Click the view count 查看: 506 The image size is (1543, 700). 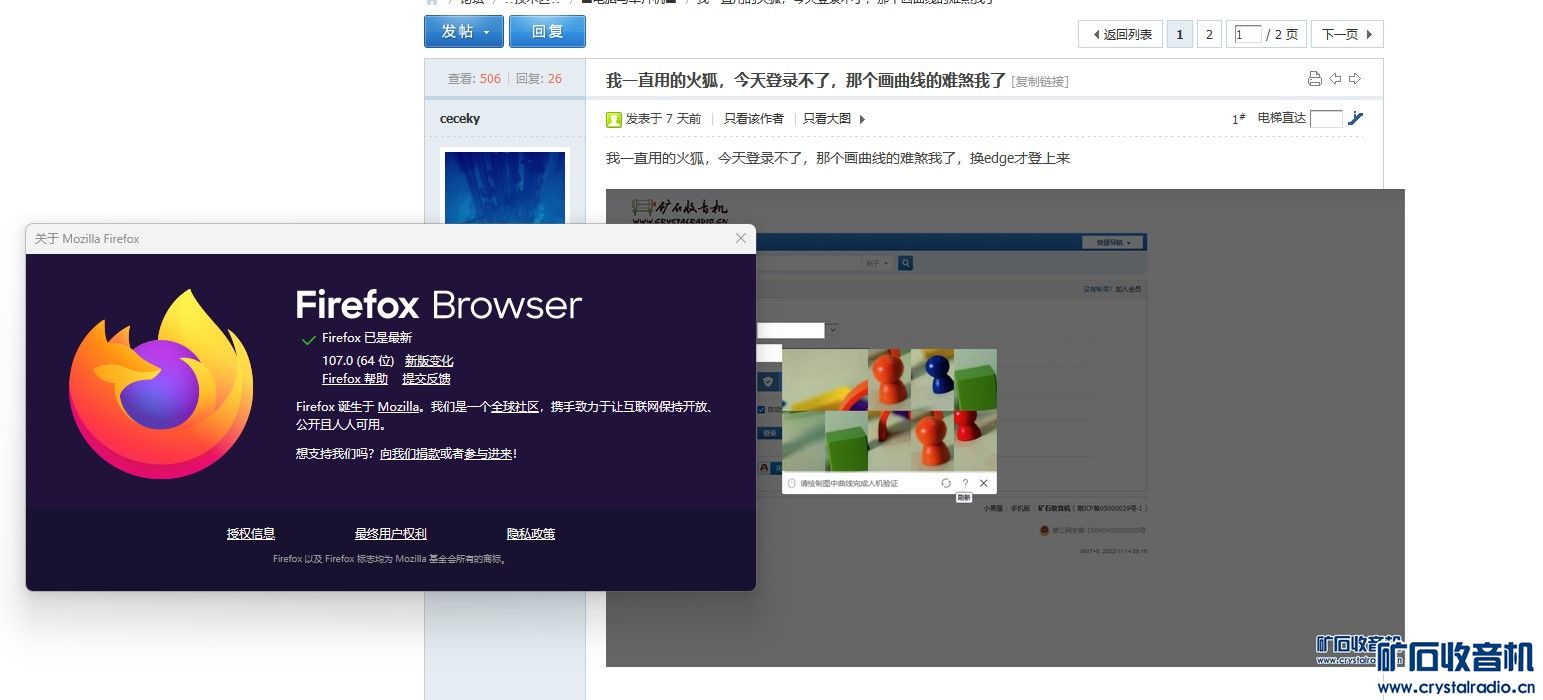[474, 79]
